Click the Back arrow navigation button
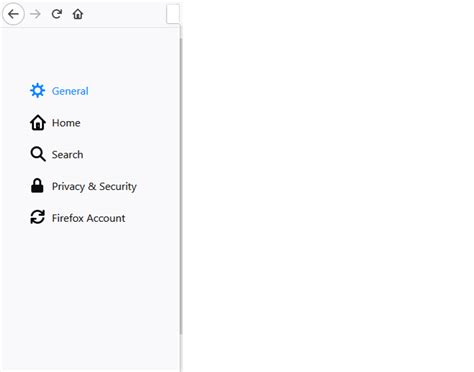The width and height of the screenshot is (474, 372). 13,14
